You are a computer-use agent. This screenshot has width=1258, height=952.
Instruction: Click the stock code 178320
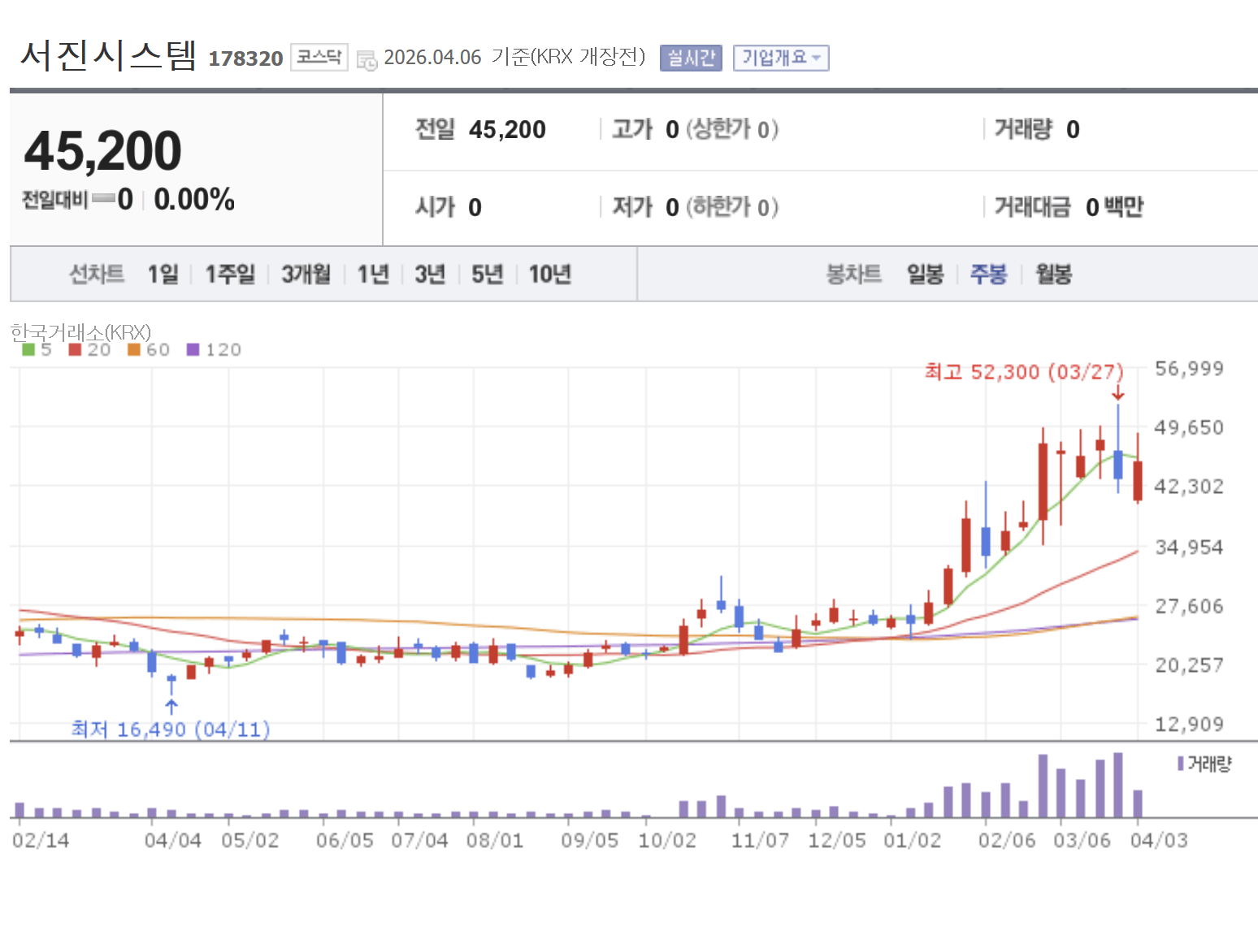click(245, 58)
